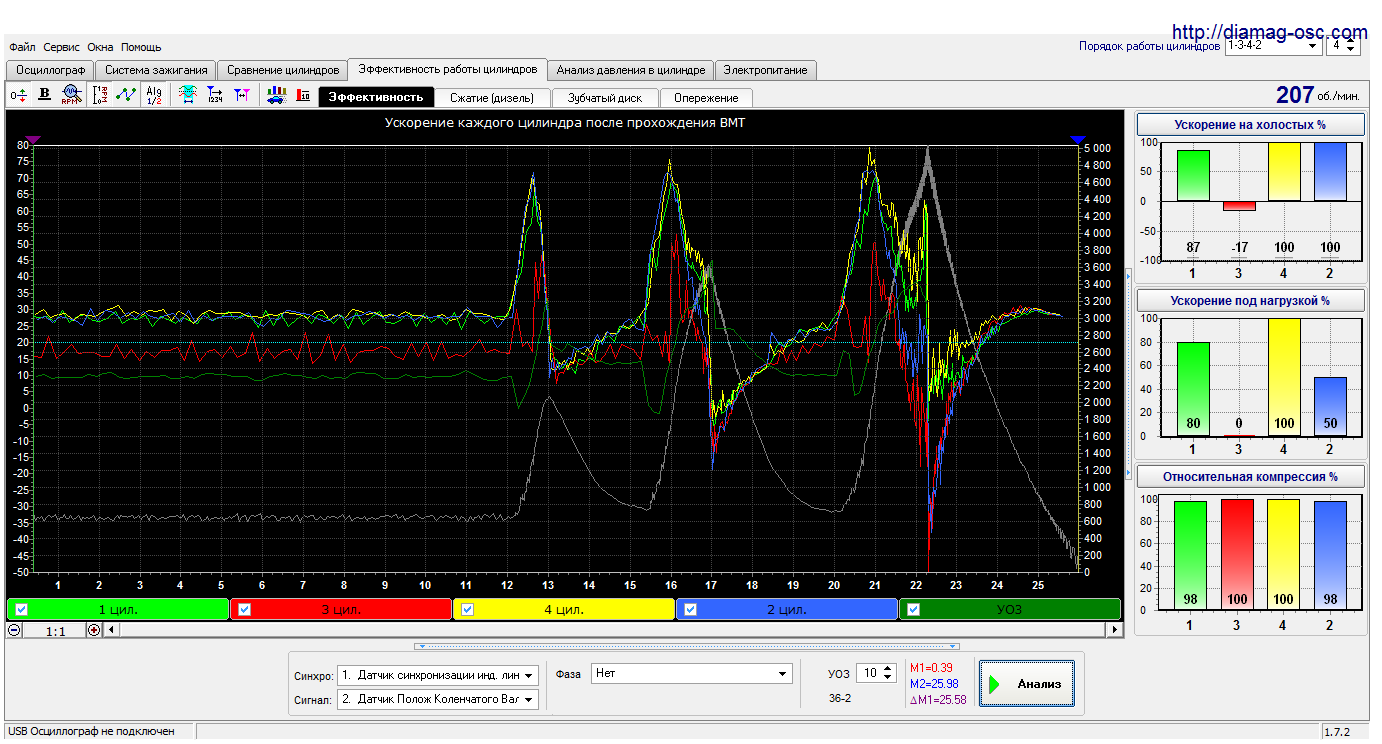Select the Опережение sub-tab

706,98
